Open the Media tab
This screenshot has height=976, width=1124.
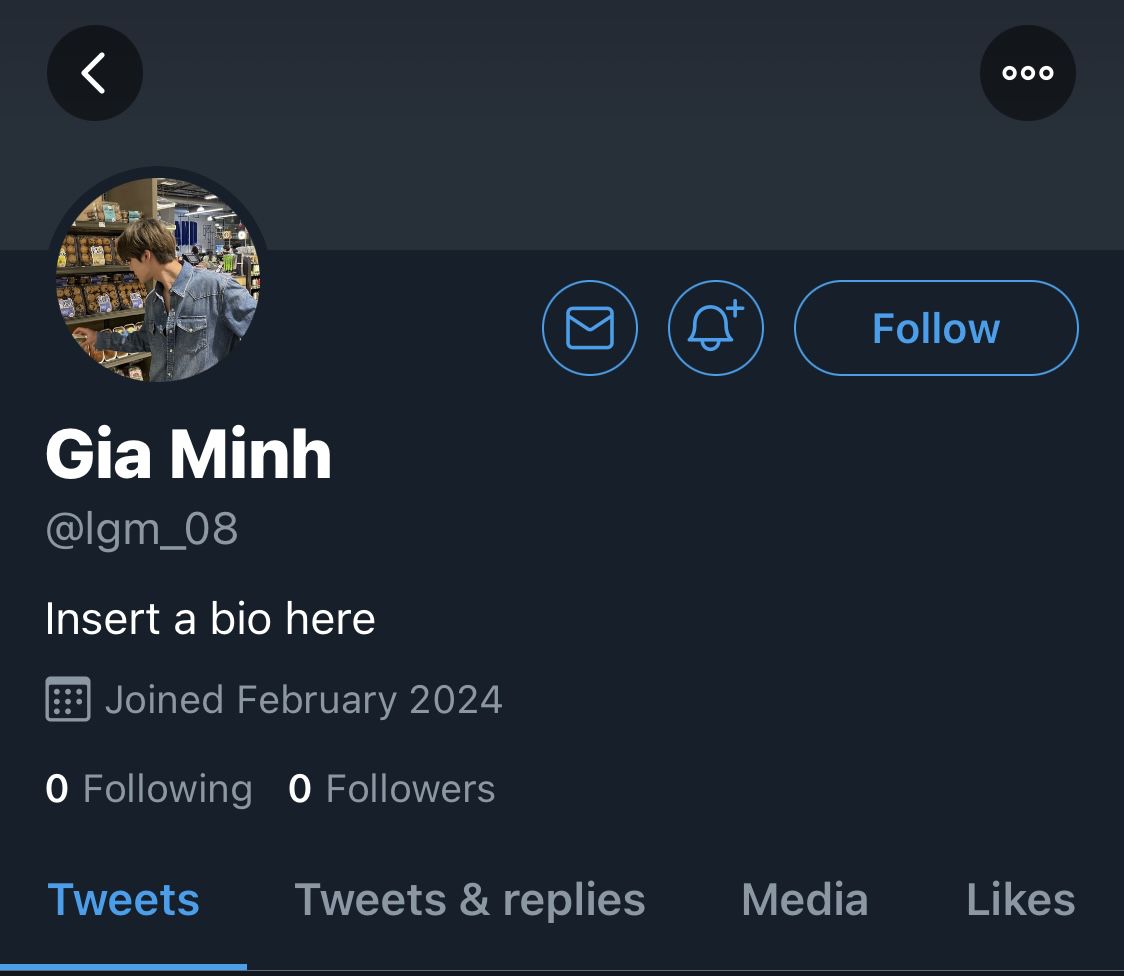coord(804,900)
